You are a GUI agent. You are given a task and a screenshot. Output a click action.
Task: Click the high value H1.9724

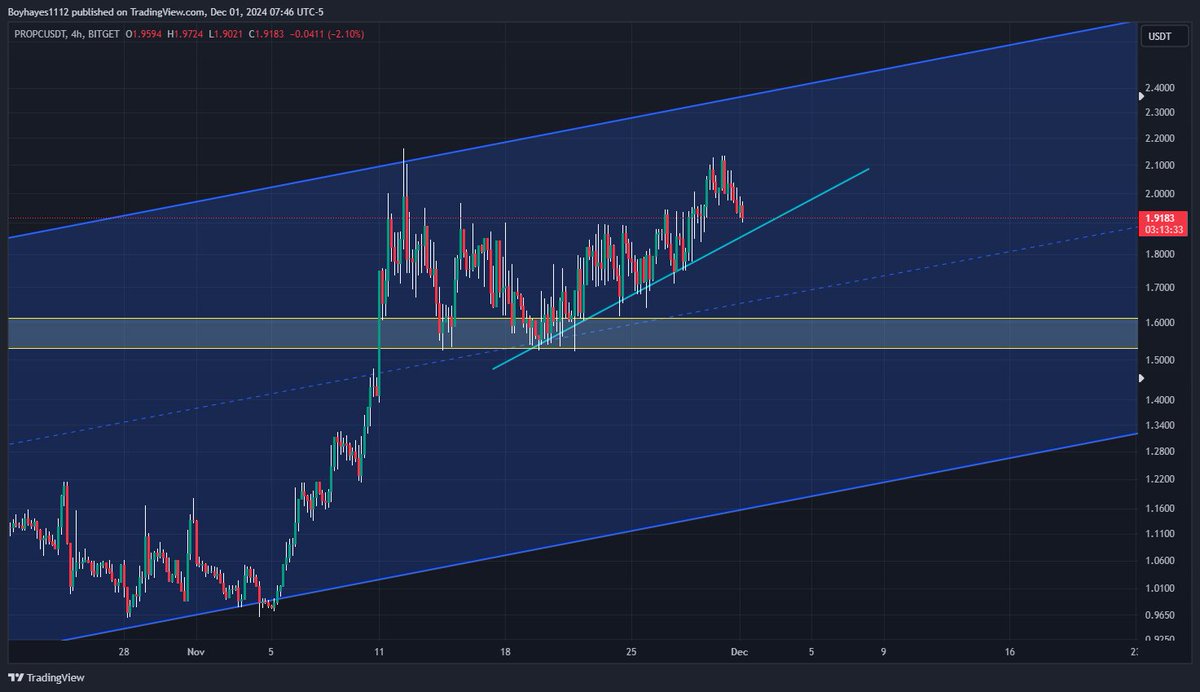(186, 34)
